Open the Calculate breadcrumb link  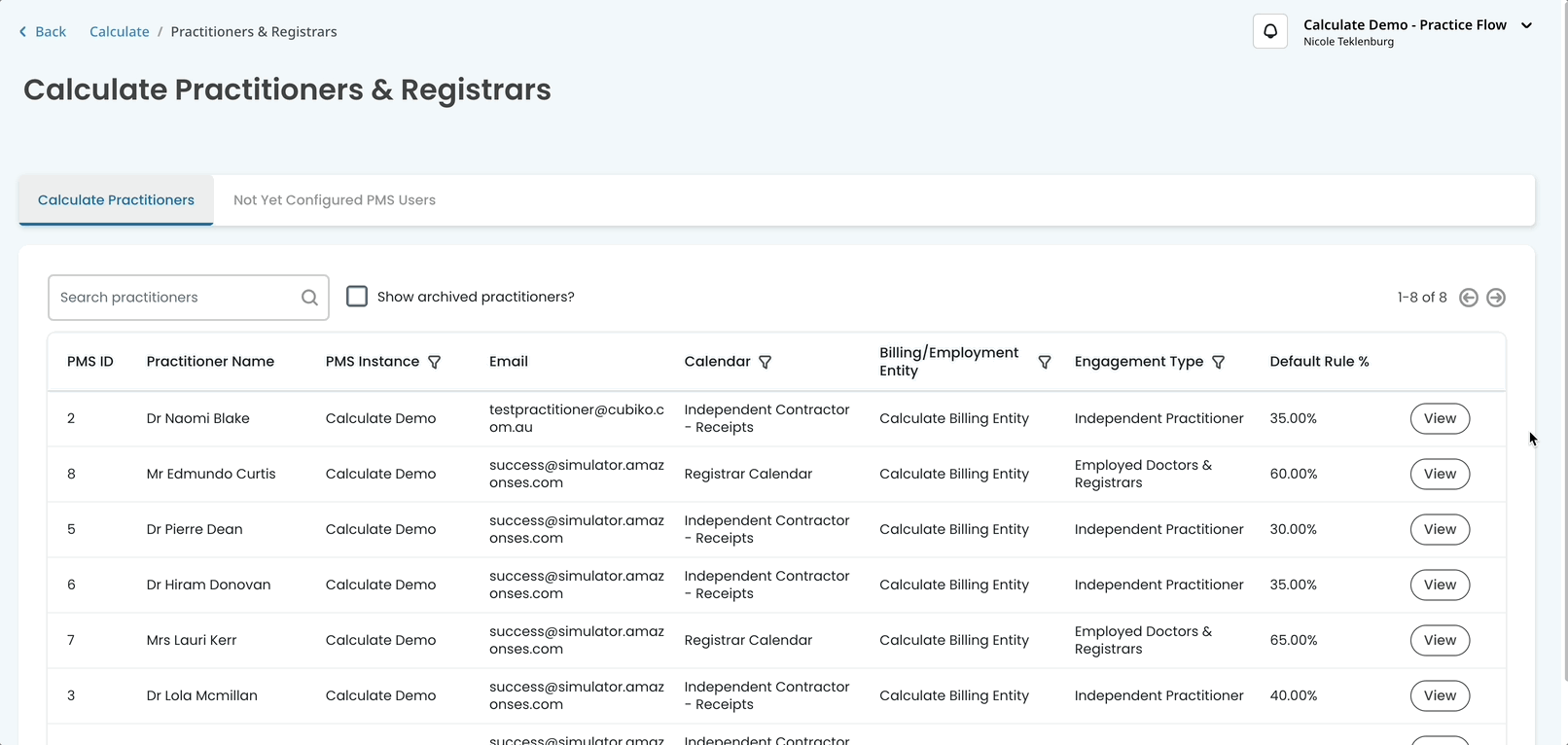pos(120,32)
